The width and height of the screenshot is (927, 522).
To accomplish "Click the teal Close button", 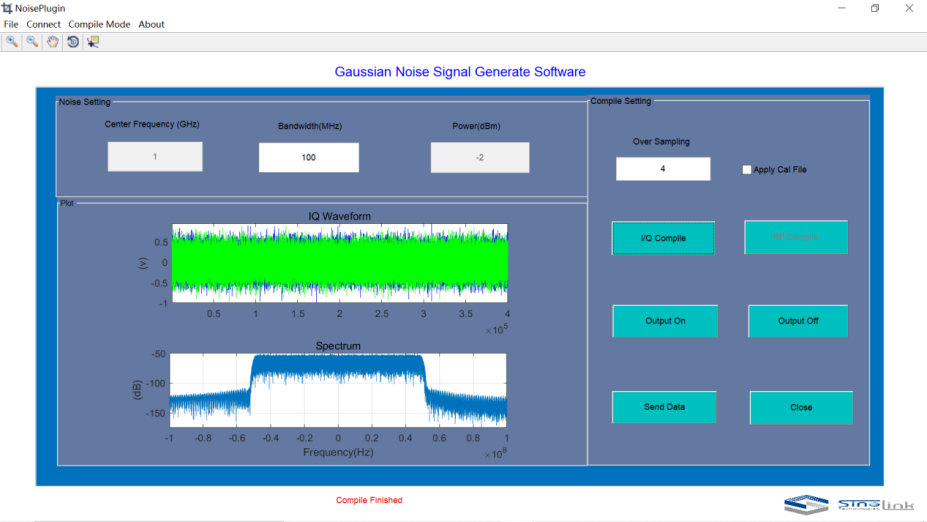I will tap(801, 407).
